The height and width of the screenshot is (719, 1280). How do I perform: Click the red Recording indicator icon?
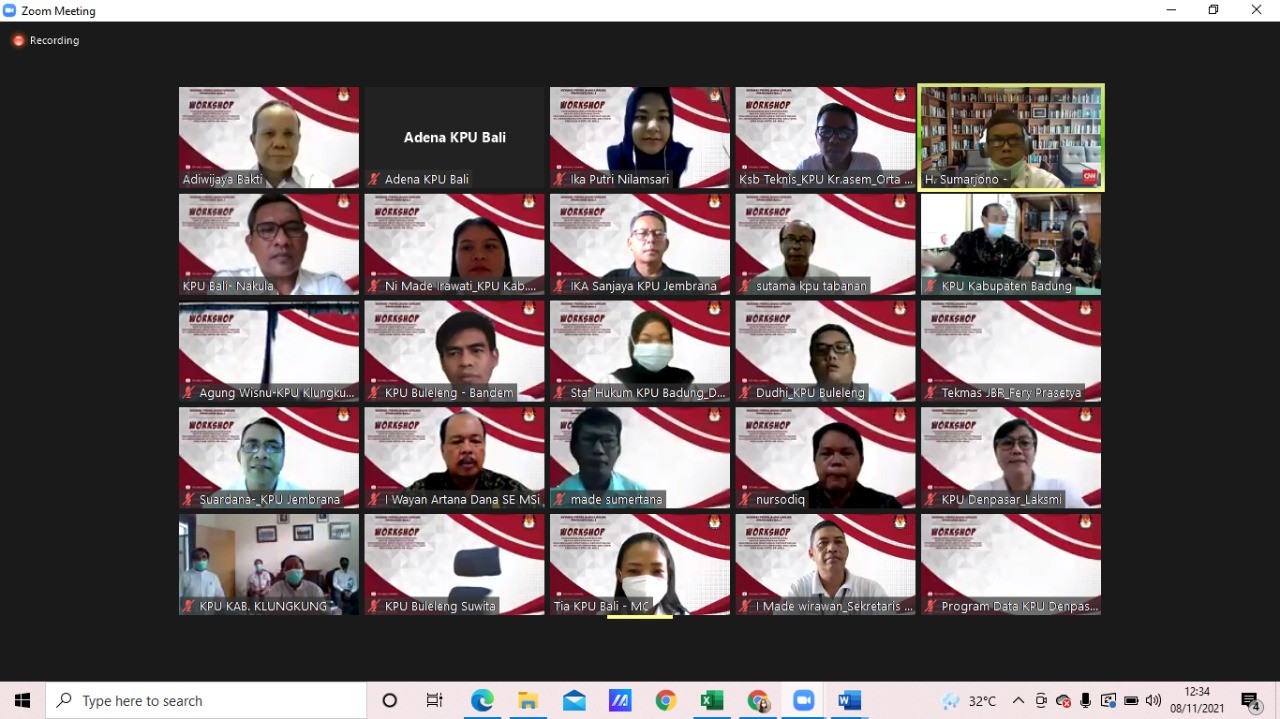[18, 41]
